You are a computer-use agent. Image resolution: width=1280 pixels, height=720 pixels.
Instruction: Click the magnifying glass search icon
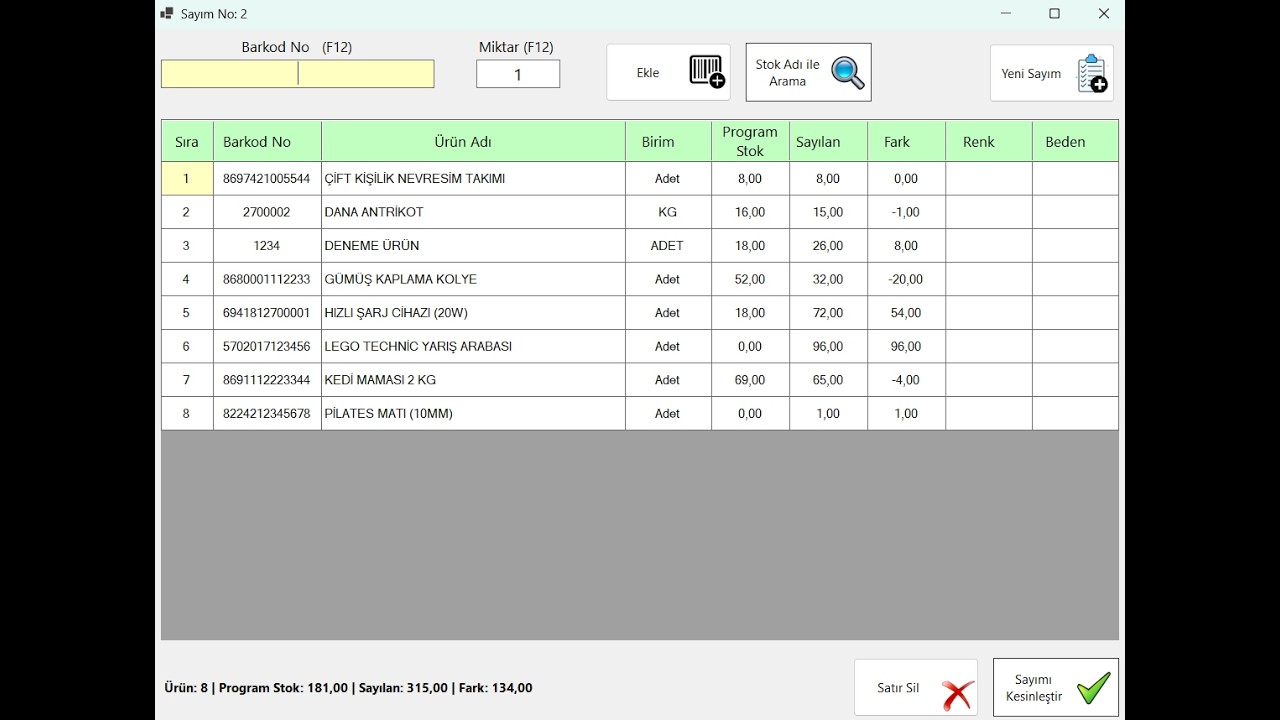(x=848, y=72)
